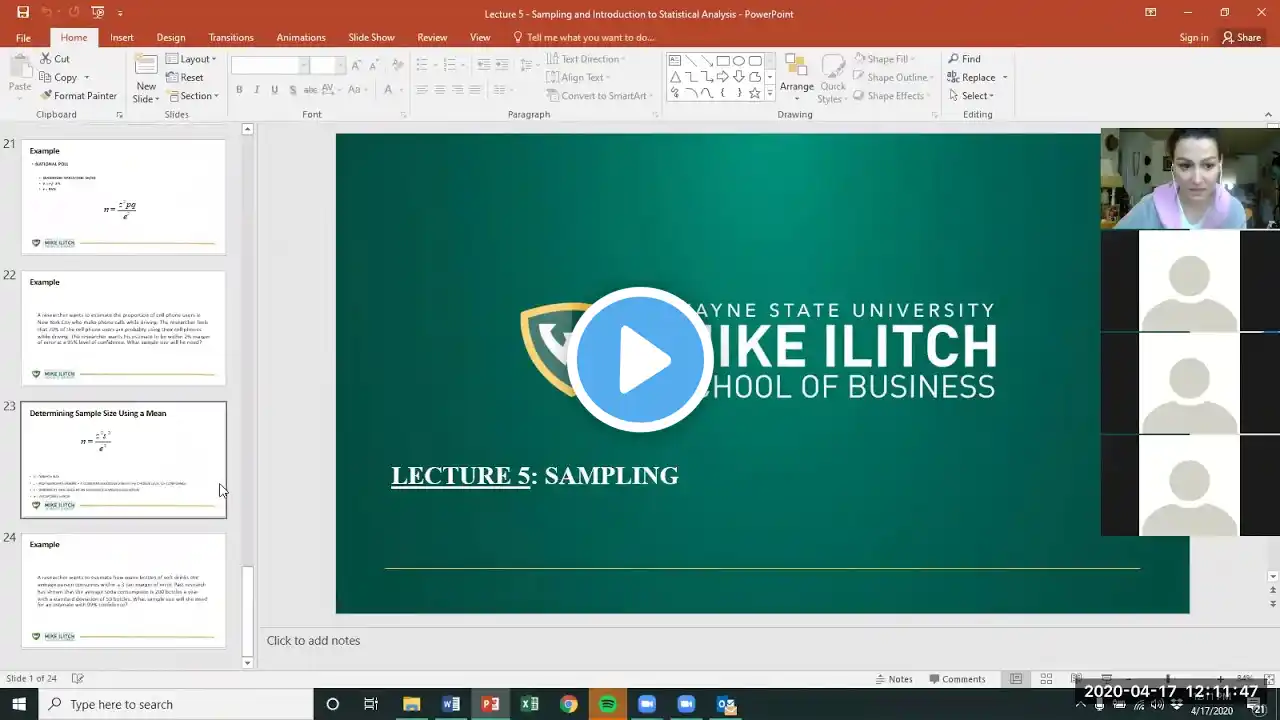Select the Rectangle shape in the gallery
This screenshot has height=720, width=1280.
tap(723, 60)
